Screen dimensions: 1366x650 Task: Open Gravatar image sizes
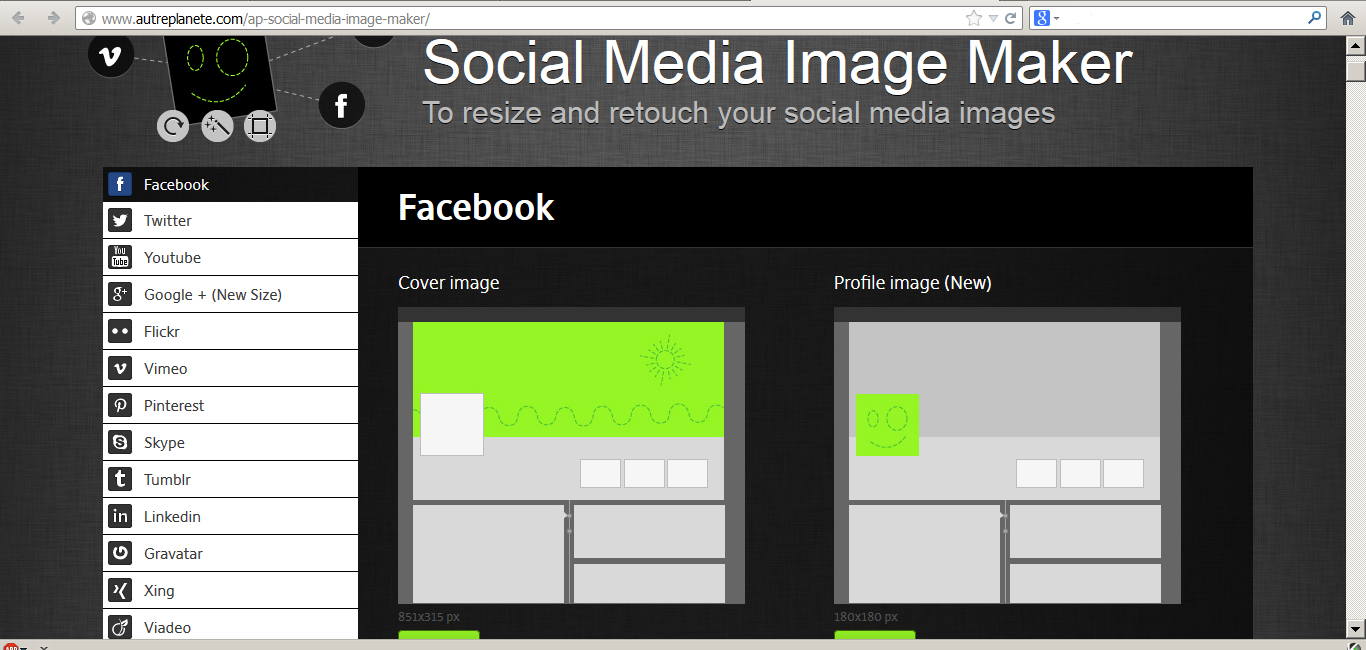230,554
